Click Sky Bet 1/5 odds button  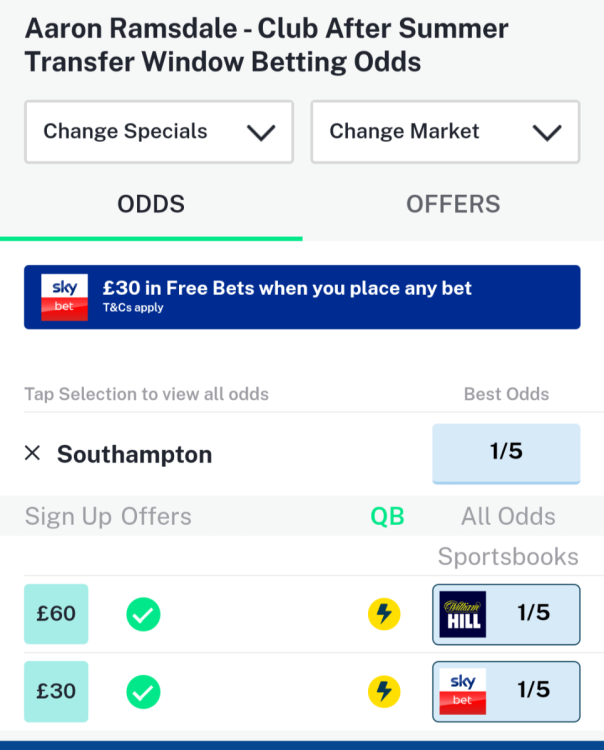(x=533, y=691)
